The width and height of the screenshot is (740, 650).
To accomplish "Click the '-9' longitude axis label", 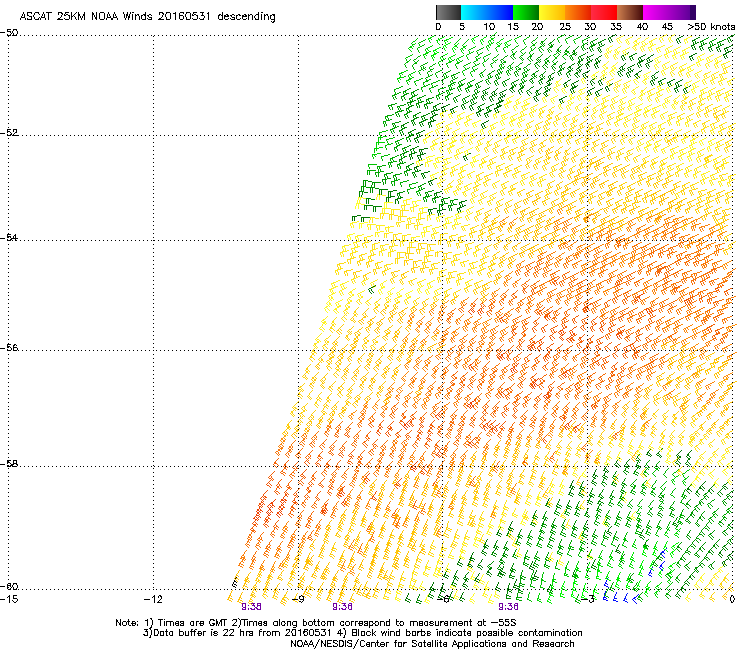I will pos(298,599).
